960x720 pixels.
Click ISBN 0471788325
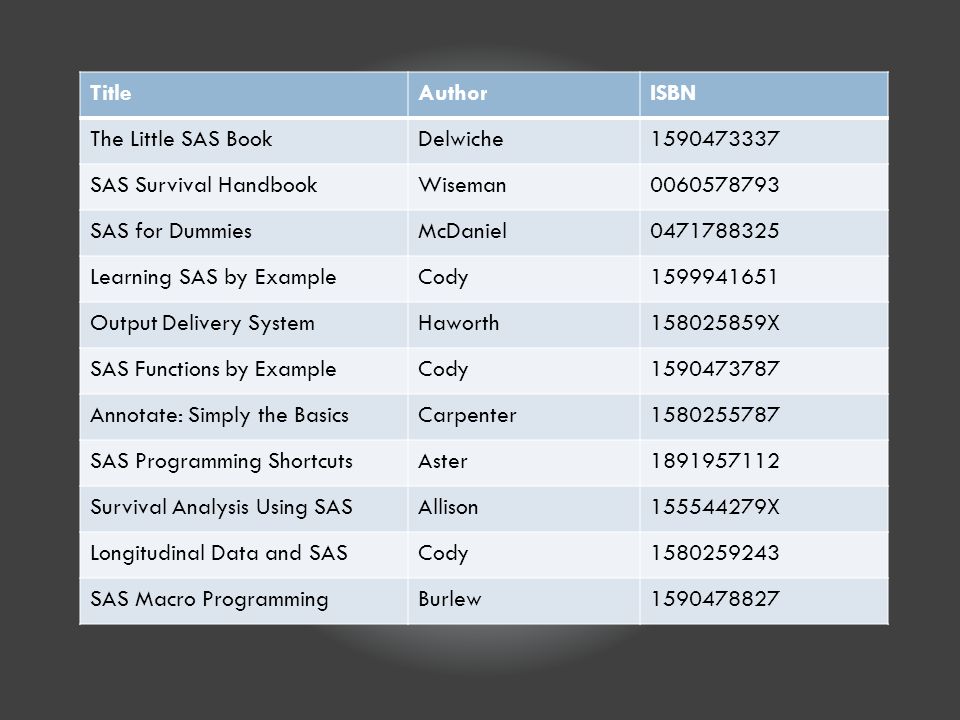[x=714, y=231]
